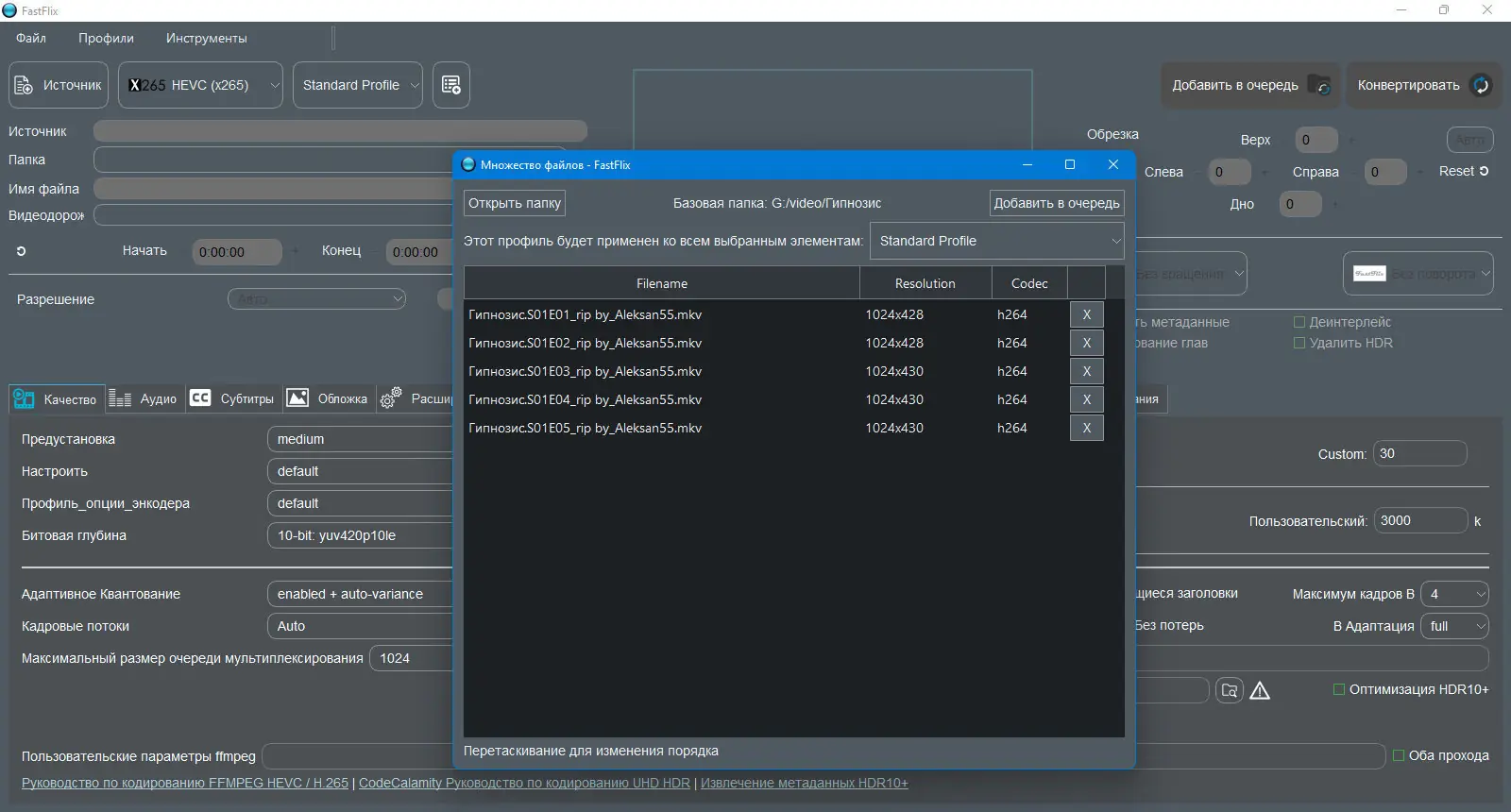Open the Предустановка medium dropdown
The image size is (1511, 812).
pos(360,439)
